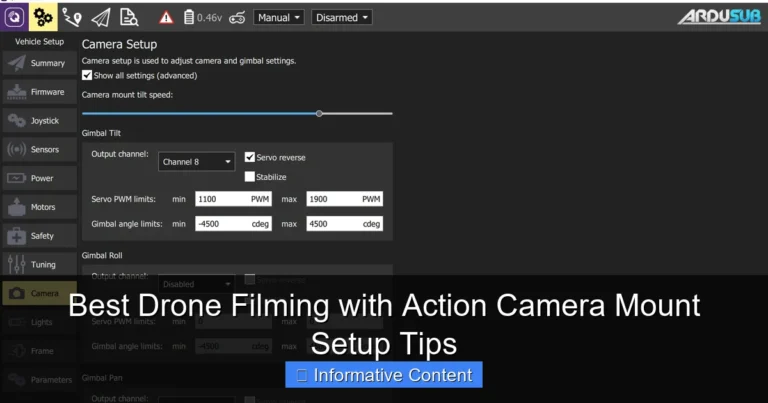Viewport: 768px width, 403px height.
Task: Click the Firmware download icon
Action: point(17,92)
